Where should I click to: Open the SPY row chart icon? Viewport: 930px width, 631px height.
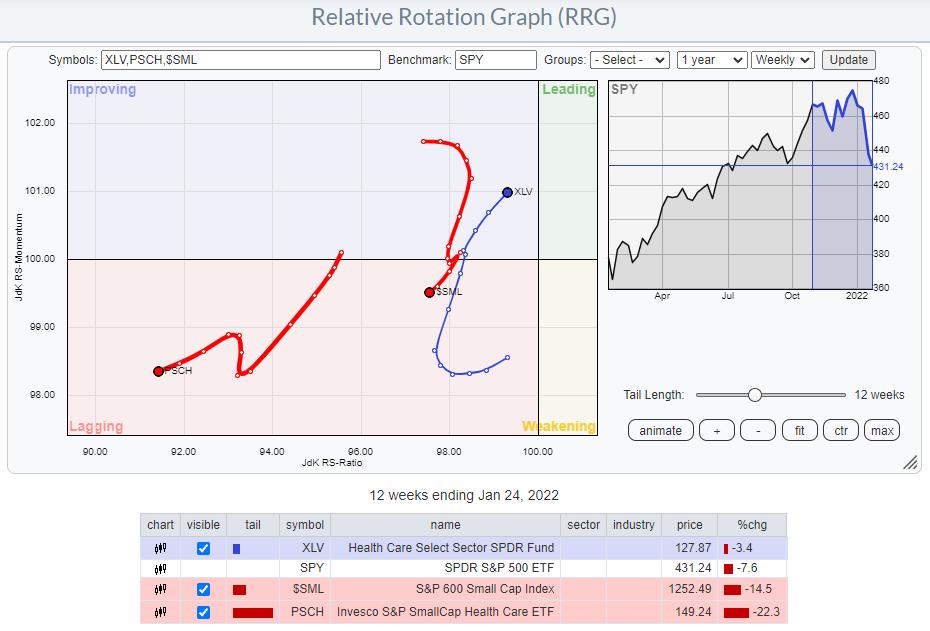point(160,569)
